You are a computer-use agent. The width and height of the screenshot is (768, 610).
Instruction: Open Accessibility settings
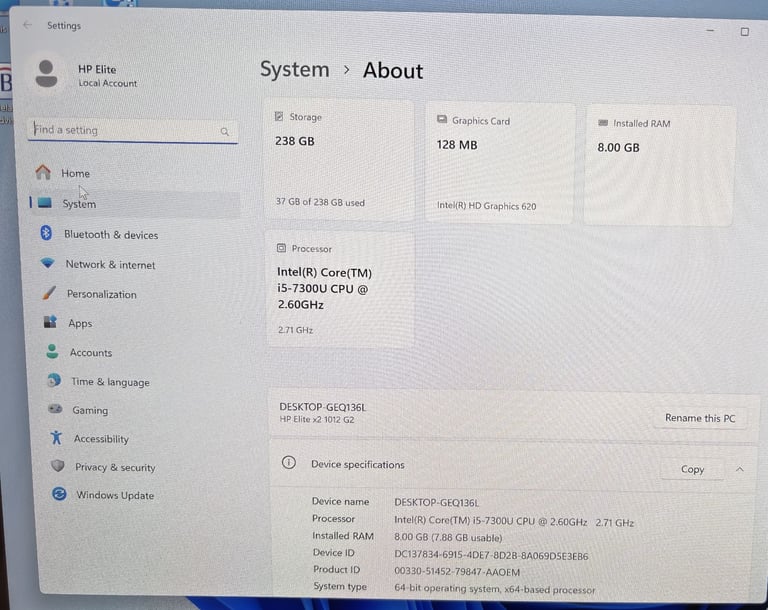[x=143, y=438]
